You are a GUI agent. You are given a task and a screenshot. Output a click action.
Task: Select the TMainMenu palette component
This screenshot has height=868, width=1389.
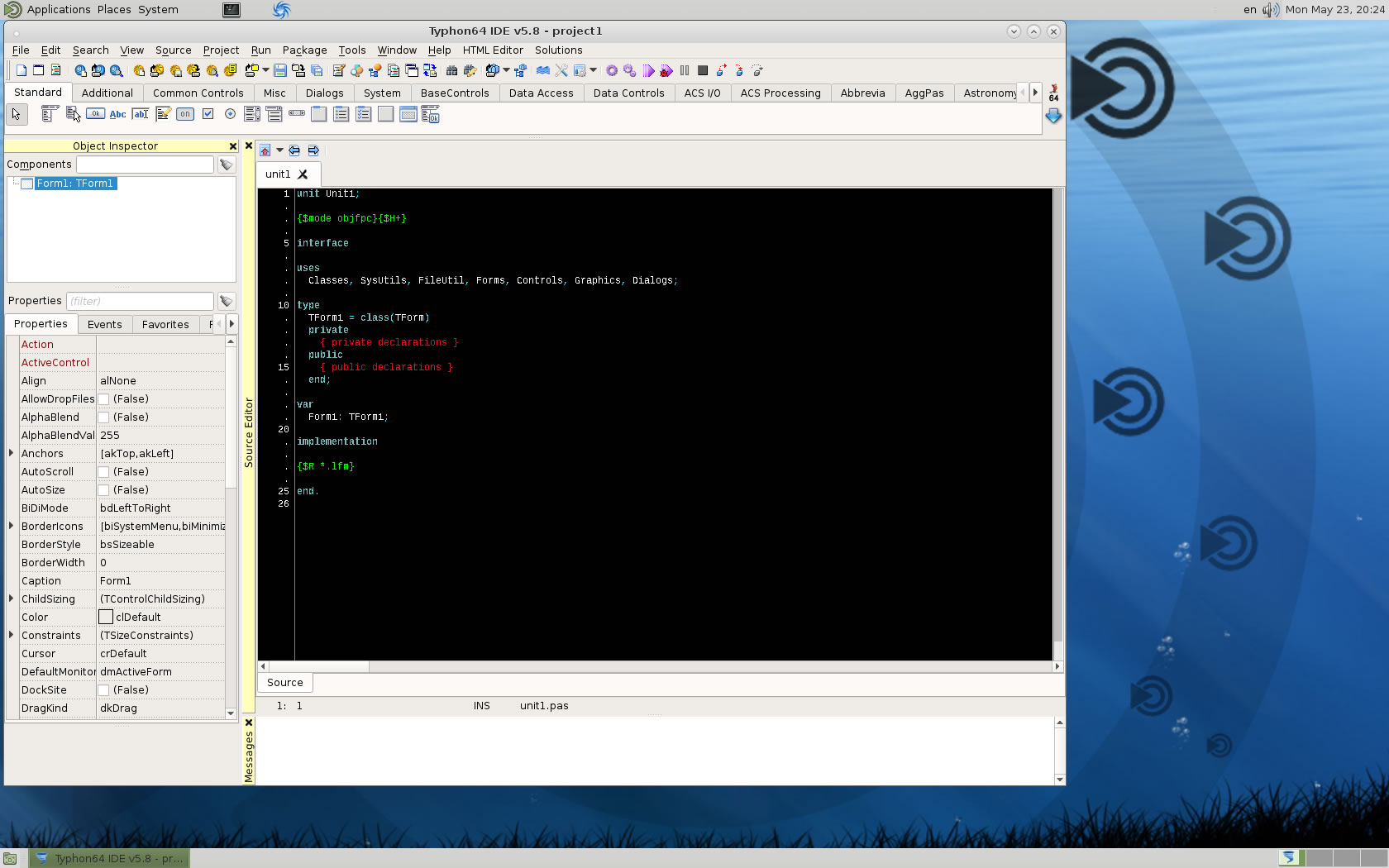[x=50, y=114]
